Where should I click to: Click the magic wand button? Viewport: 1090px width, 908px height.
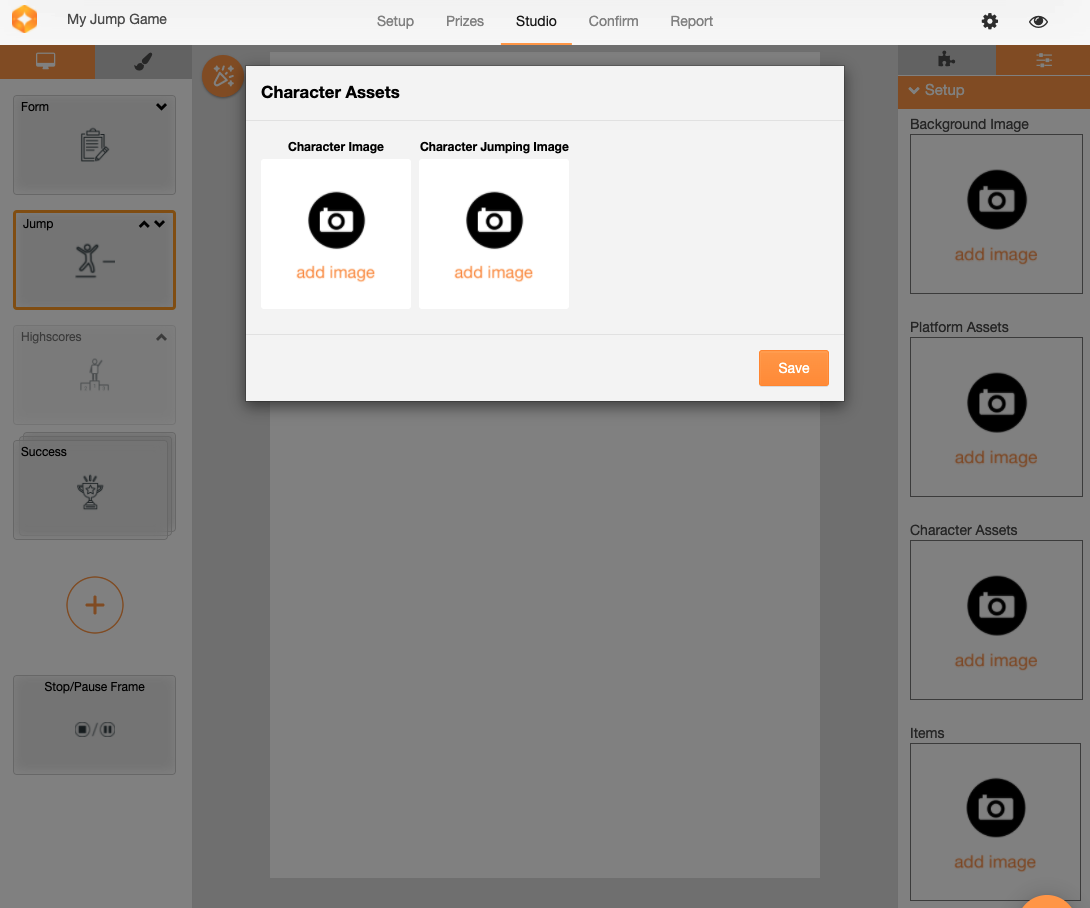point(222,76)
